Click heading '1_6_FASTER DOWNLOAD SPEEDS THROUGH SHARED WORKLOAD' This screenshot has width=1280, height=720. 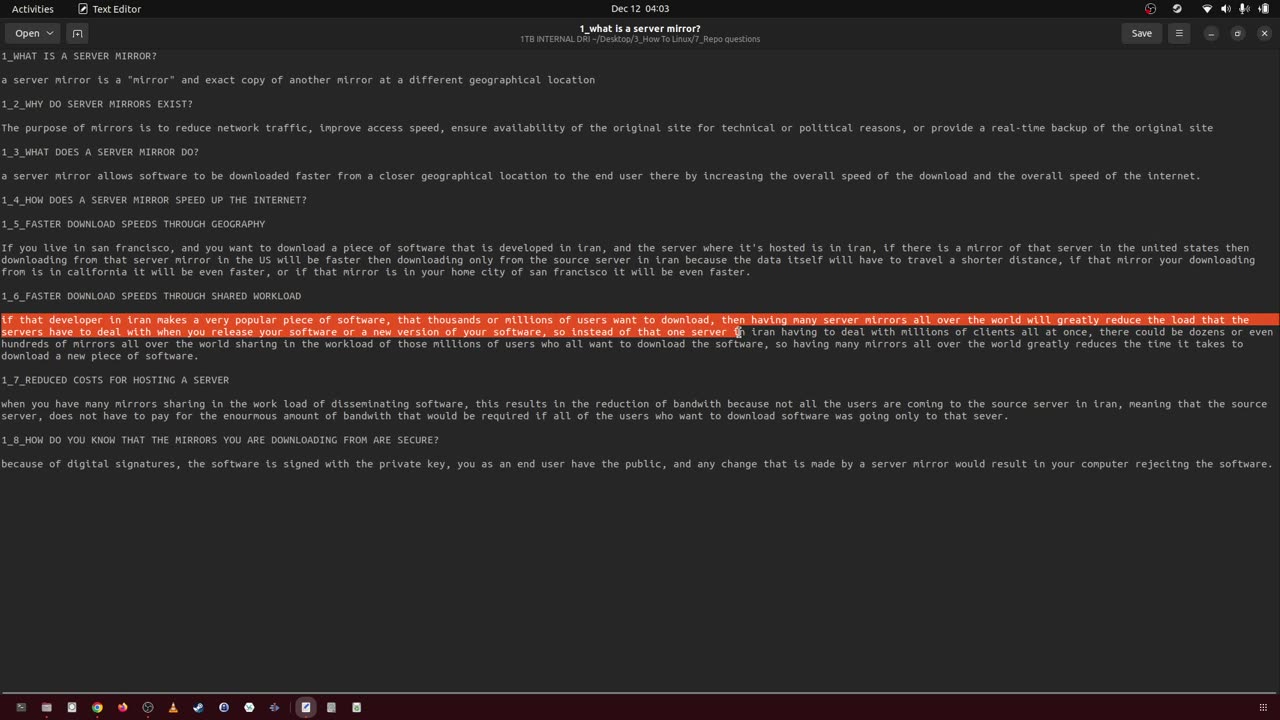pos(151,296)
